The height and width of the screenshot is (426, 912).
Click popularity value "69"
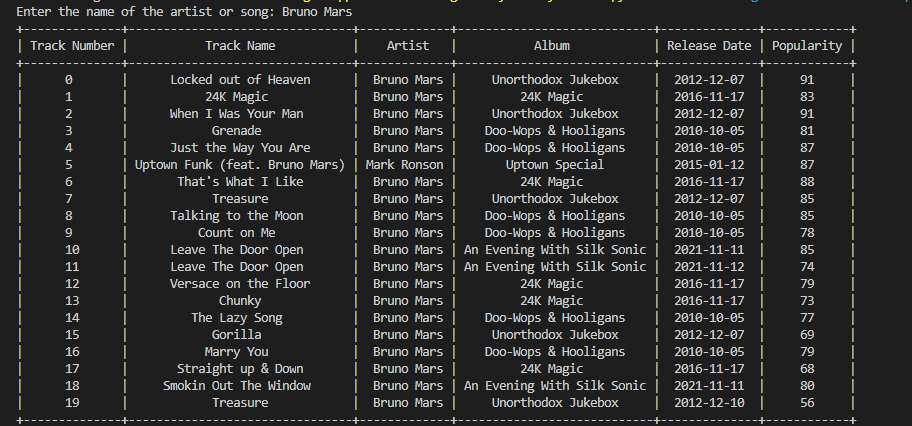click(807, 335)
